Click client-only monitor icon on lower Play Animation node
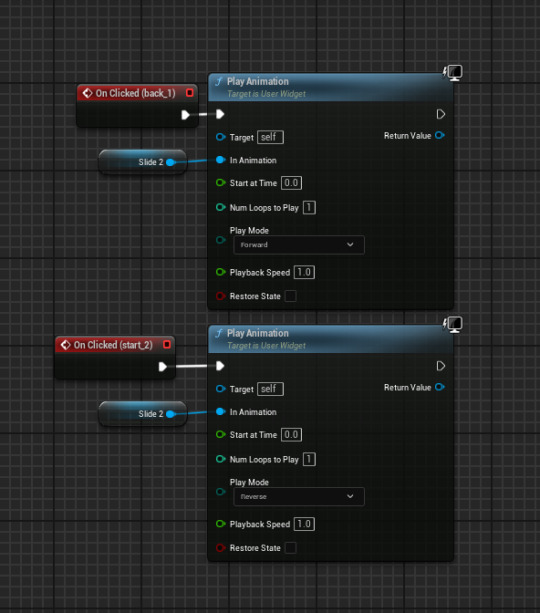This screenshot has width=540, height=613. [x=453, y=324]
